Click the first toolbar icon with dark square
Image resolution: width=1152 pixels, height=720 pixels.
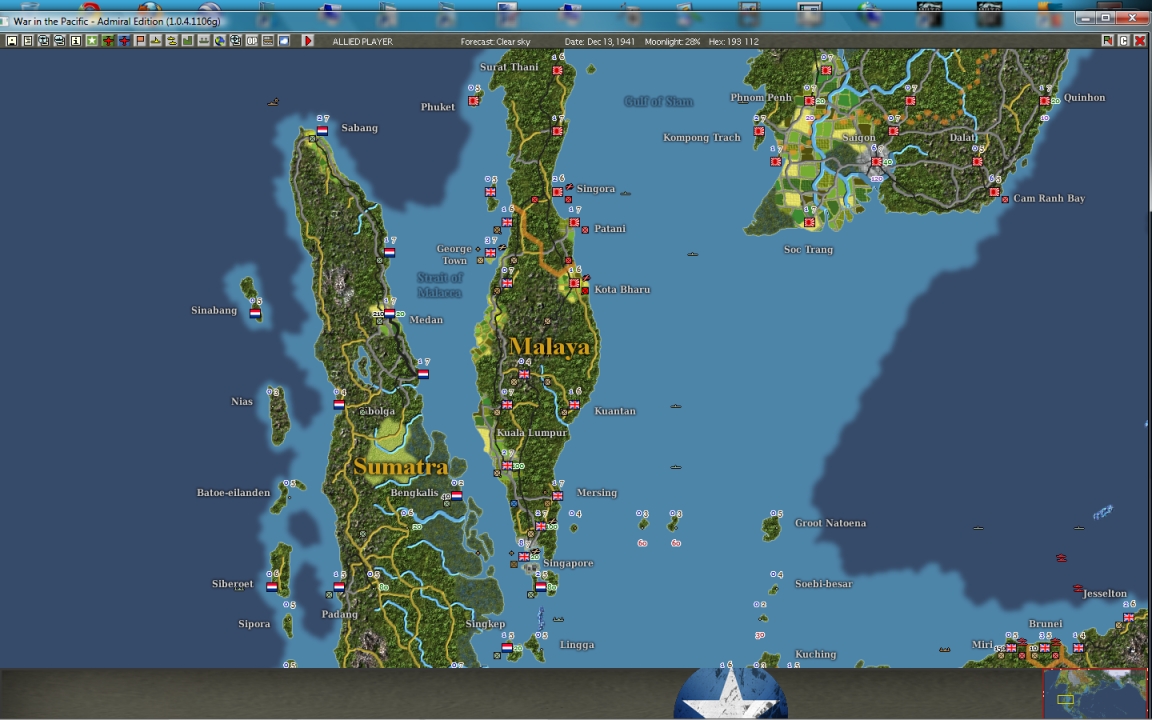coord(12,41)
